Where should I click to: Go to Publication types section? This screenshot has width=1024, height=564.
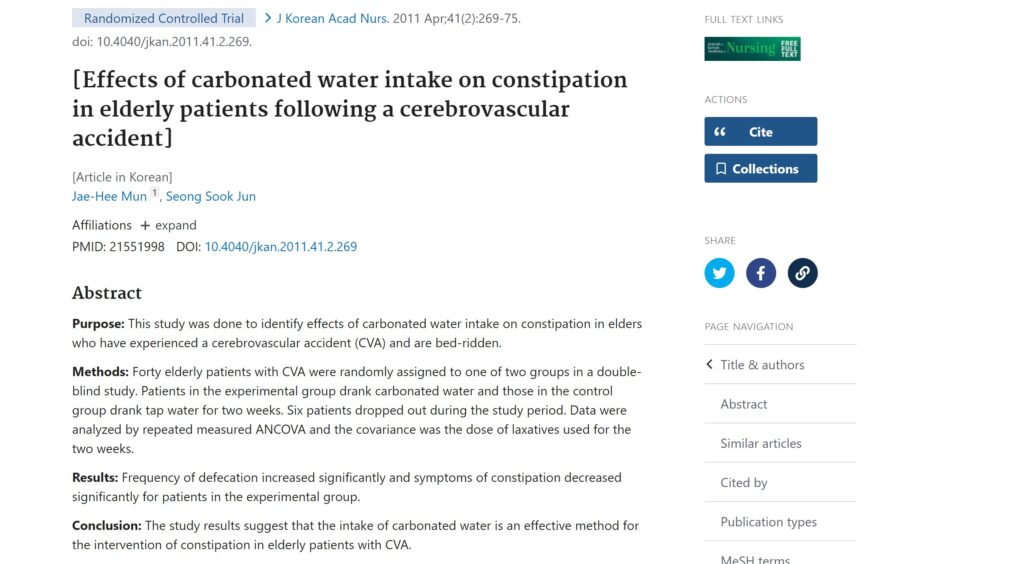click(x=768, y=522)
